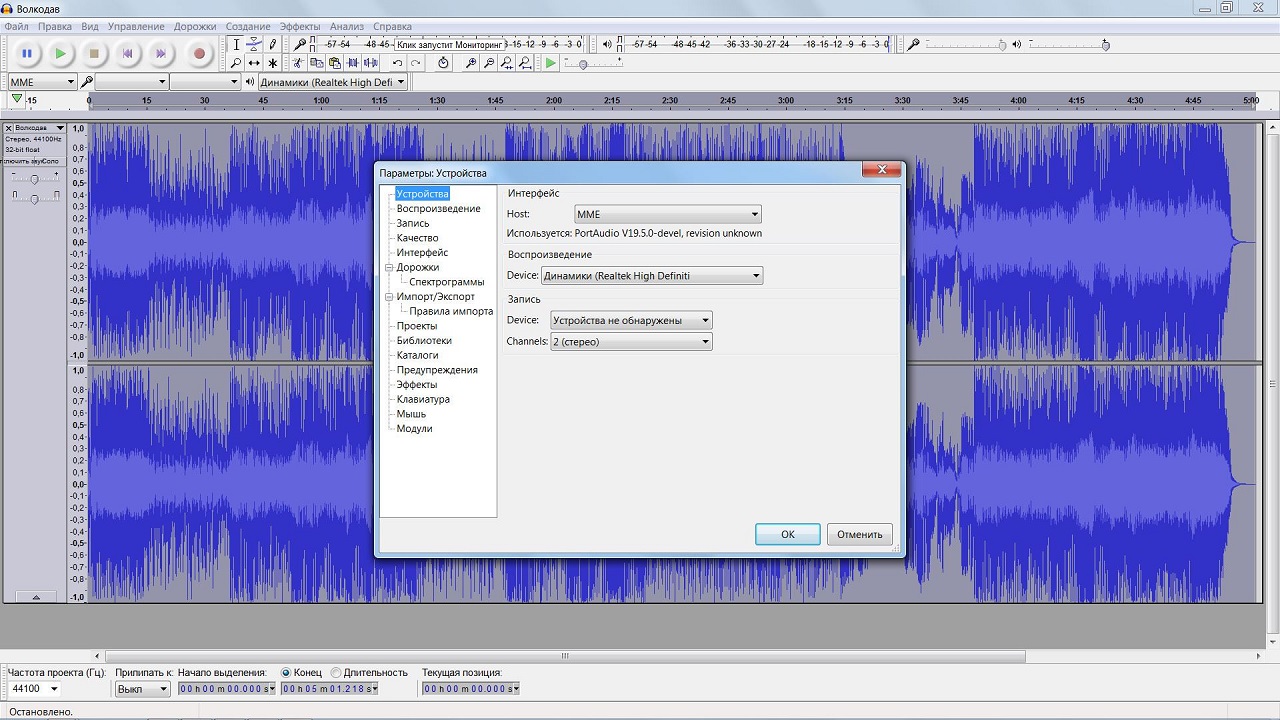Click the red Record button
Image resolution: width=1280 pixels, height=720 pixels.
(199, 54)
